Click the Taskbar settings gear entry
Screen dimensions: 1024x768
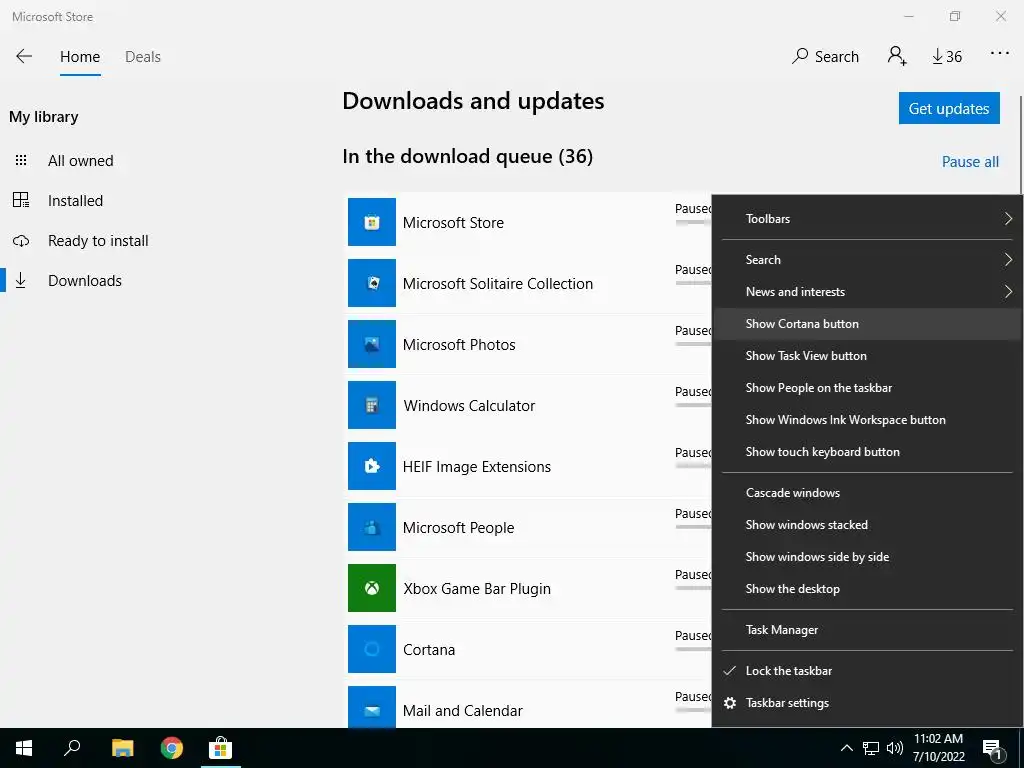(x=867, y=703)
